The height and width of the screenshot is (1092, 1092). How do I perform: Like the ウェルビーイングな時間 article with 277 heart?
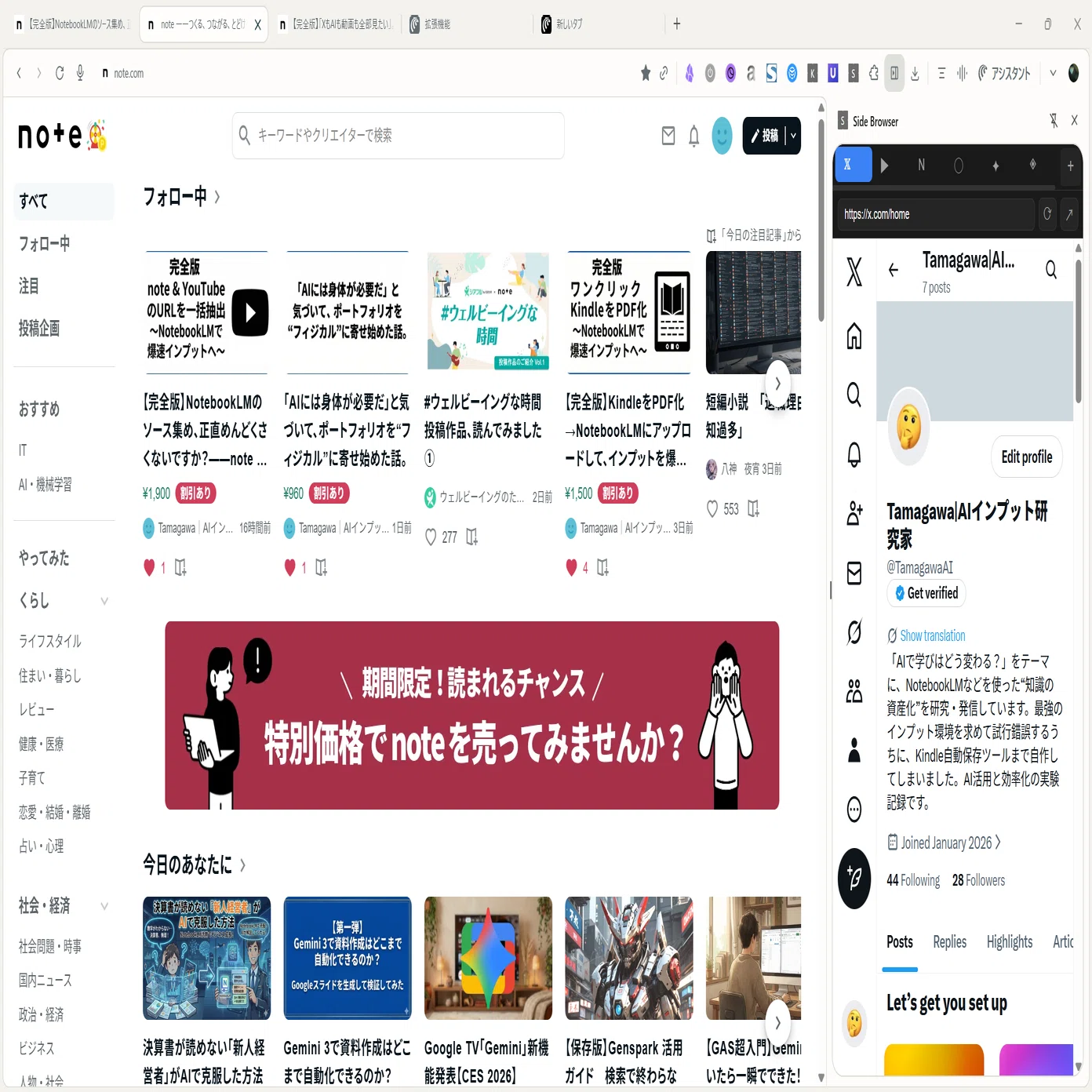tap(431, 537)
